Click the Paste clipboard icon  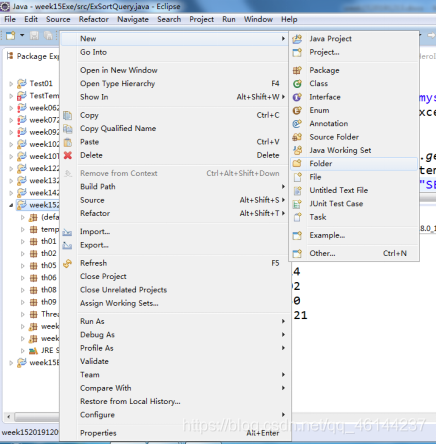(68, 142)
